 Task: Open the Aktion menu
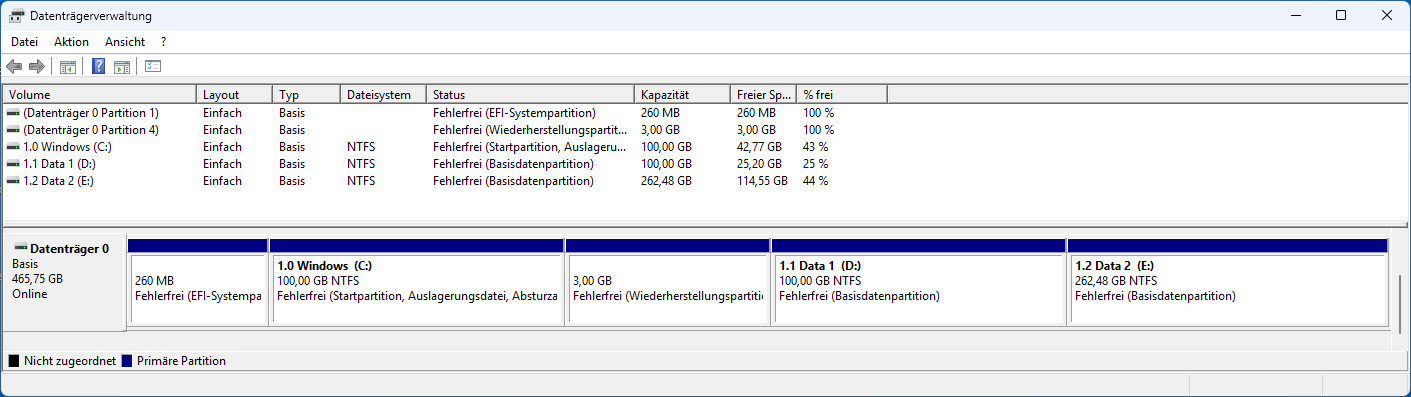click(x=72, y=42)
